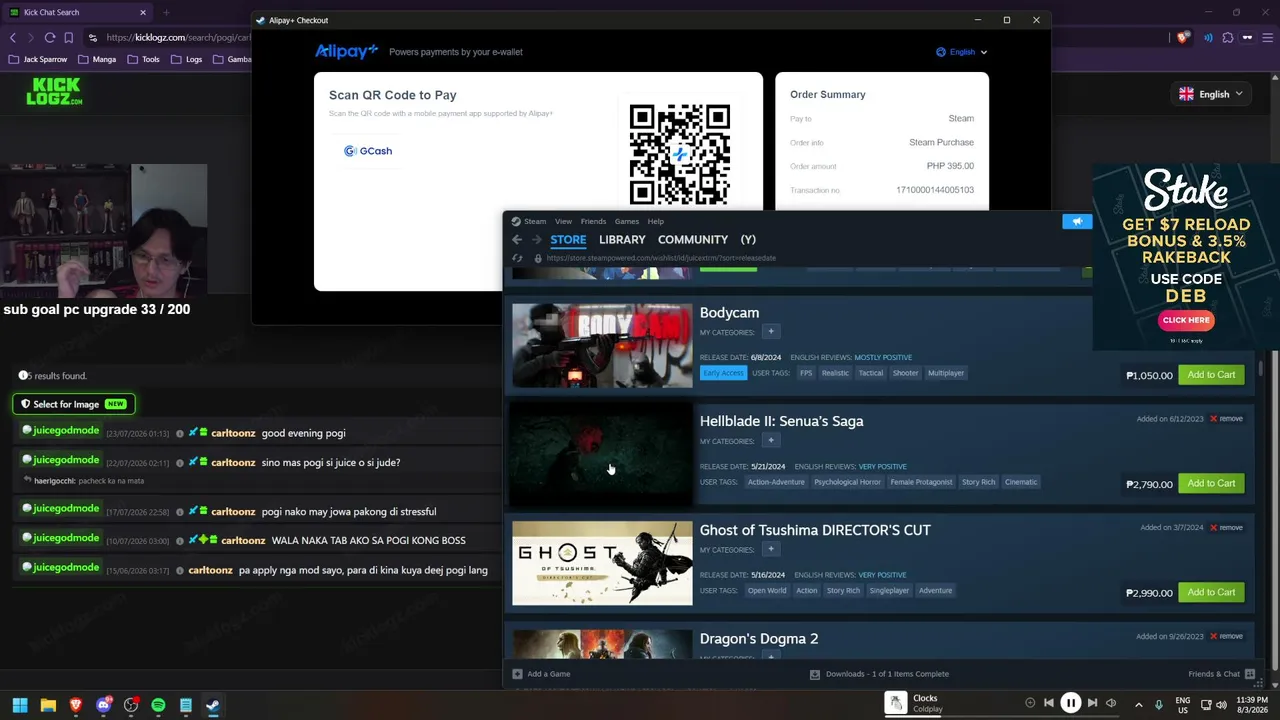
Task: Switch to the Steam COMMUNITY tab
Action: coord(693,240)
